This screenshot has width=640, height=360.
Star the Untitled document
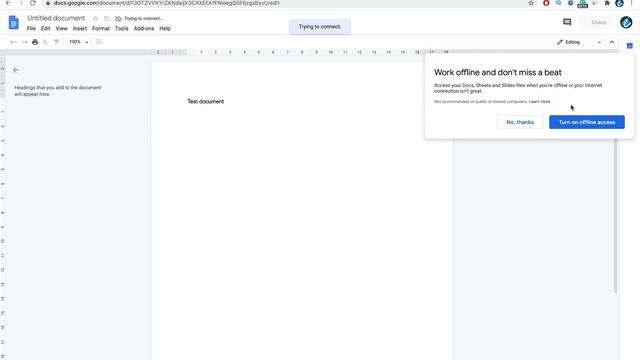[96, 18]
